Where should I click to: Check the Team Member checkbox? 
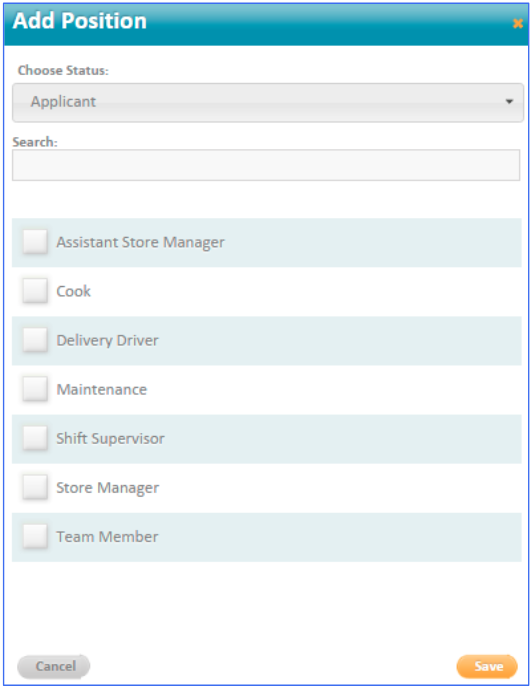pyautogui.click(x=35, y=536)
